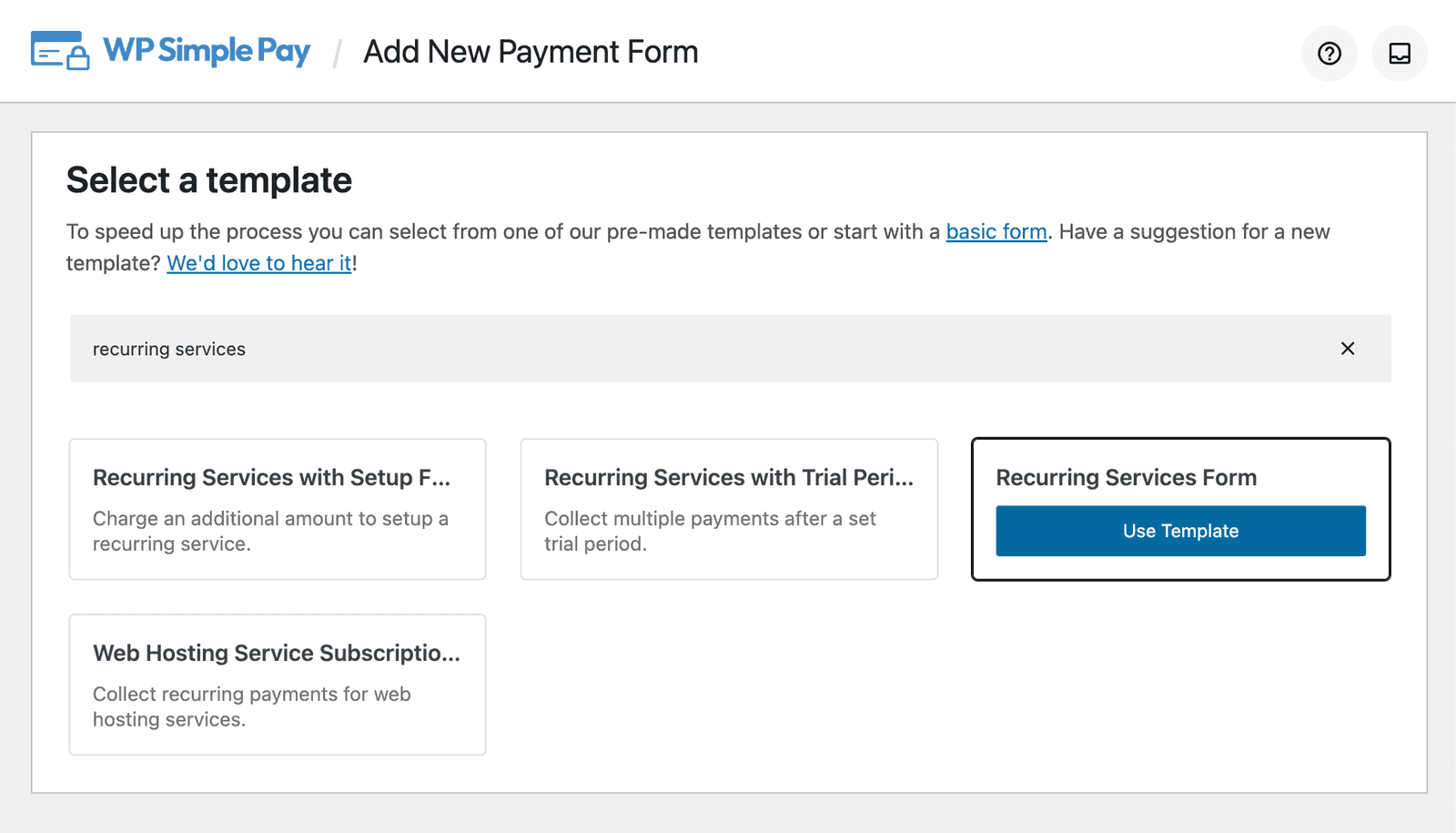
Task: Click the "Charge an additional amount" card description
Action: click(x=270, y=531)
